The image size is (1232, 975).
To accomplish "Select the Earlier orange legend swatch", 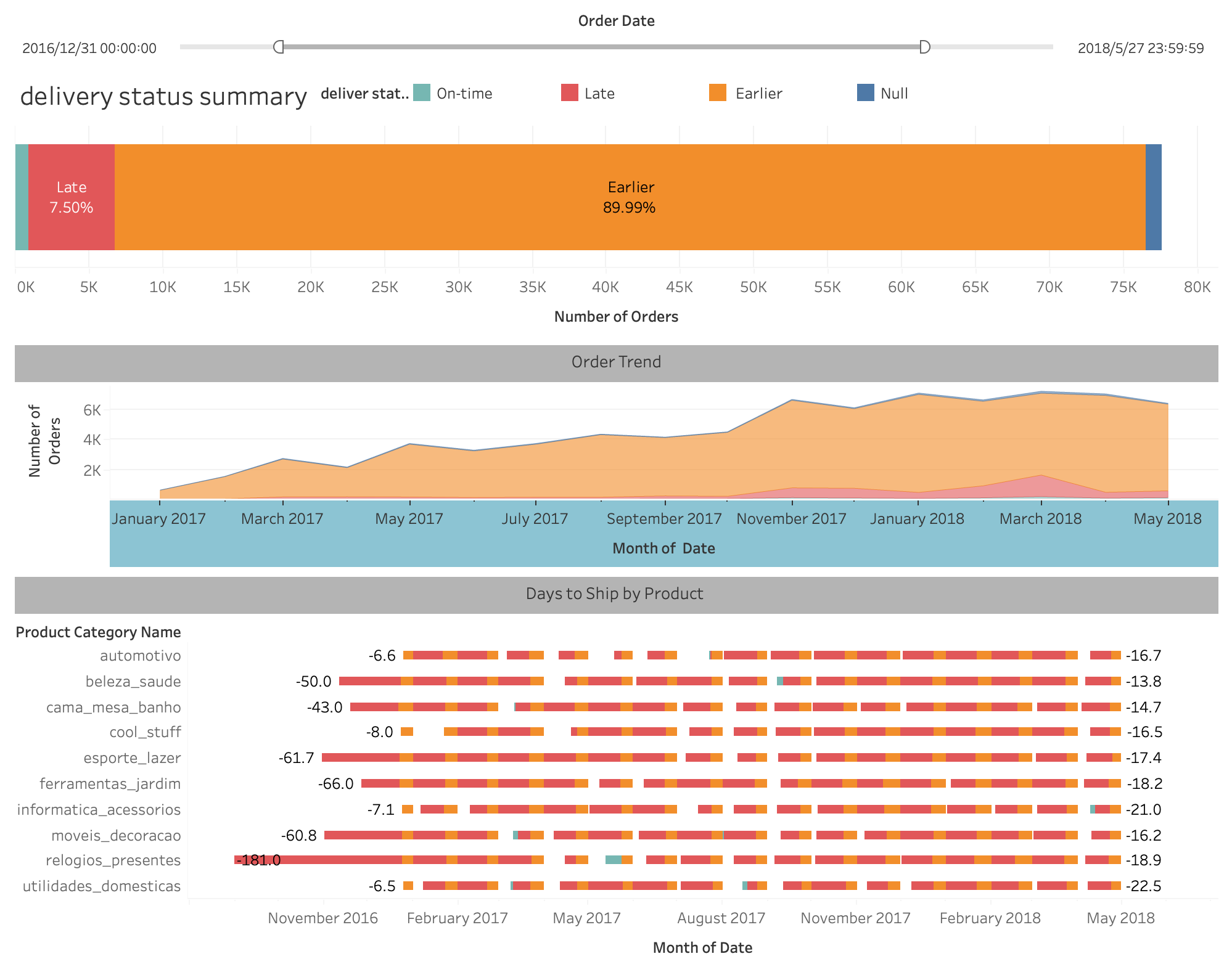I will coord(718,93).
